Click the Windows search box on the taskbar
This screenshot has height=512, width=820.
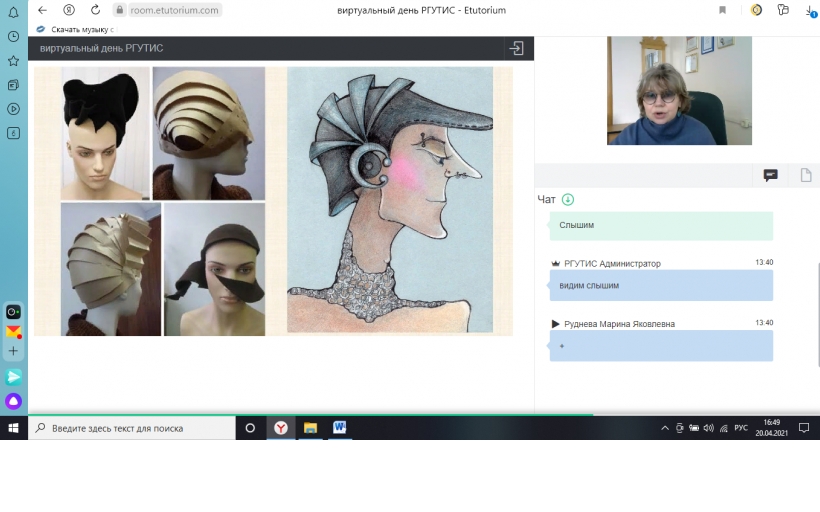[x=132, y=428]
